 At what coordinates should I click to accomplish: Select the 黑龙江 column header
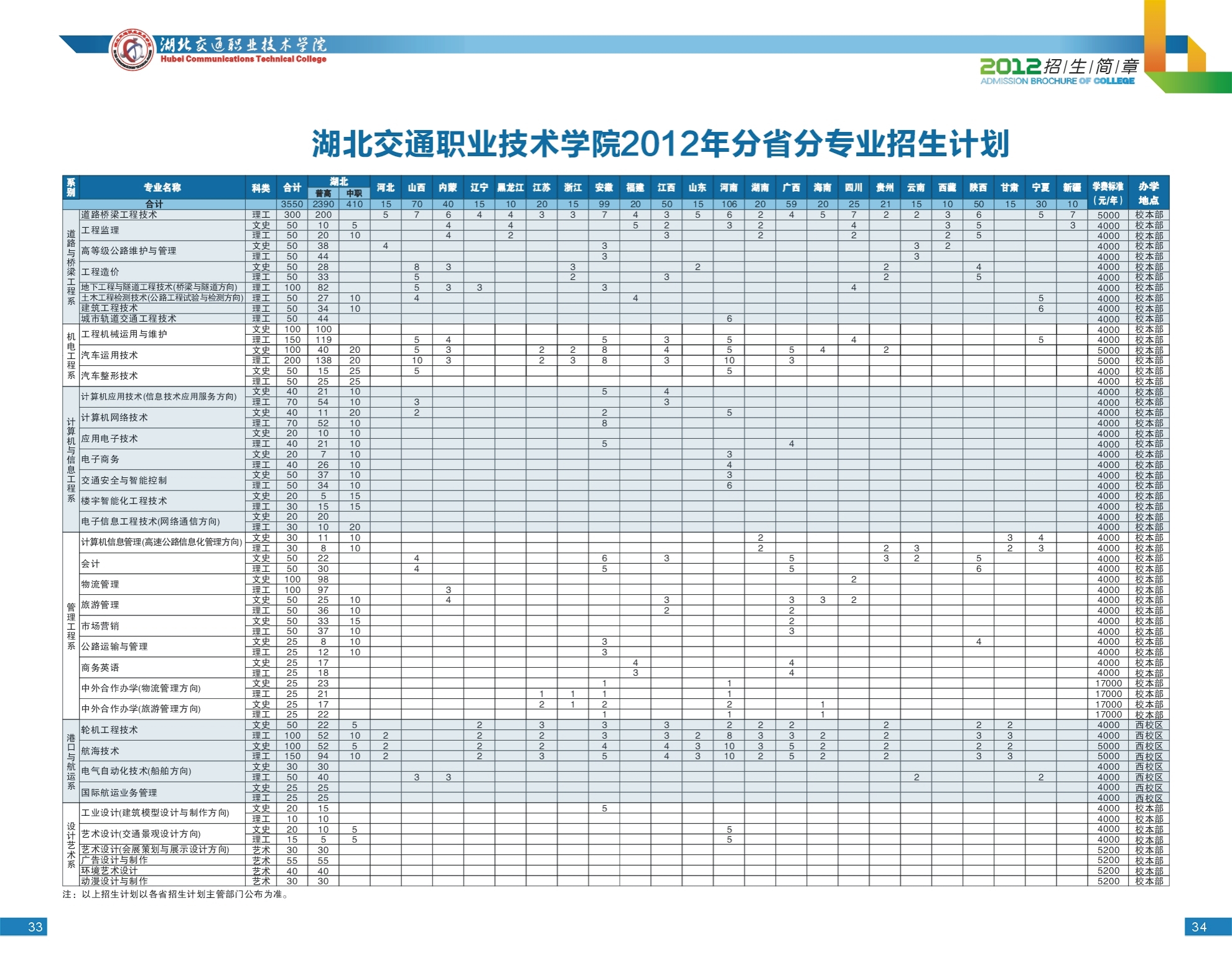click(x=510, y=187)
